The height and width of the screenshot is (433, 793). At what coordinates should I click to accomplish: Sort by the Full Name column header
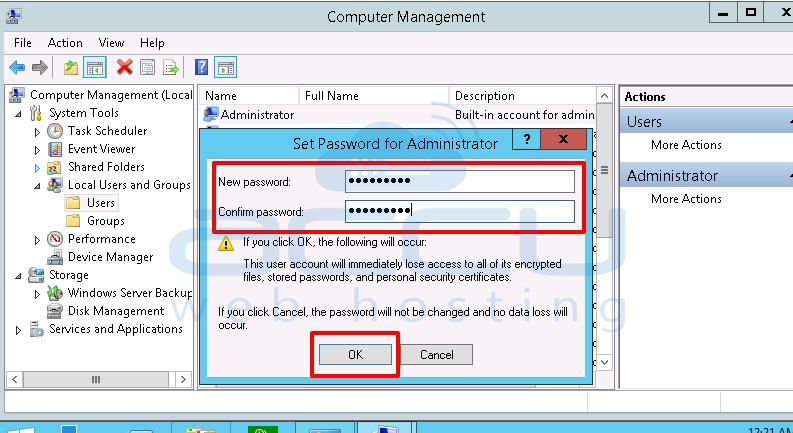[374, 96]
